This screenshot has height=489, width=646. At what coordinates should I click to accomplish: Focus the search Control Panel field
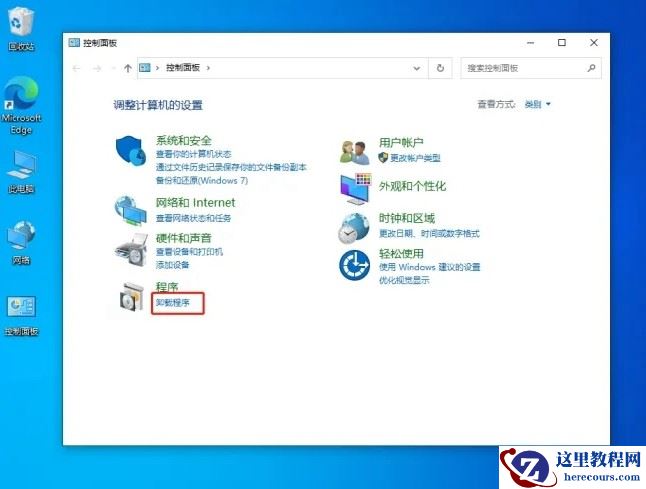[531, 68]
